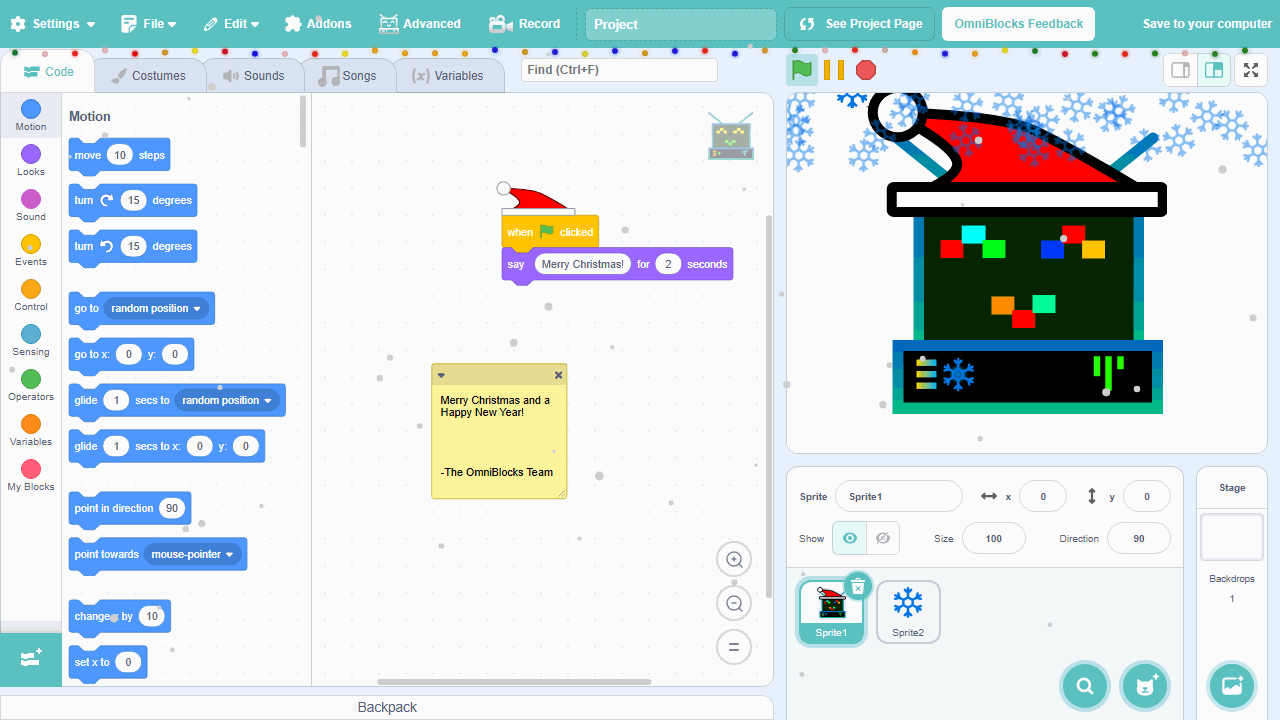Delete Sprite1 with the trash icon

[858, 587]
